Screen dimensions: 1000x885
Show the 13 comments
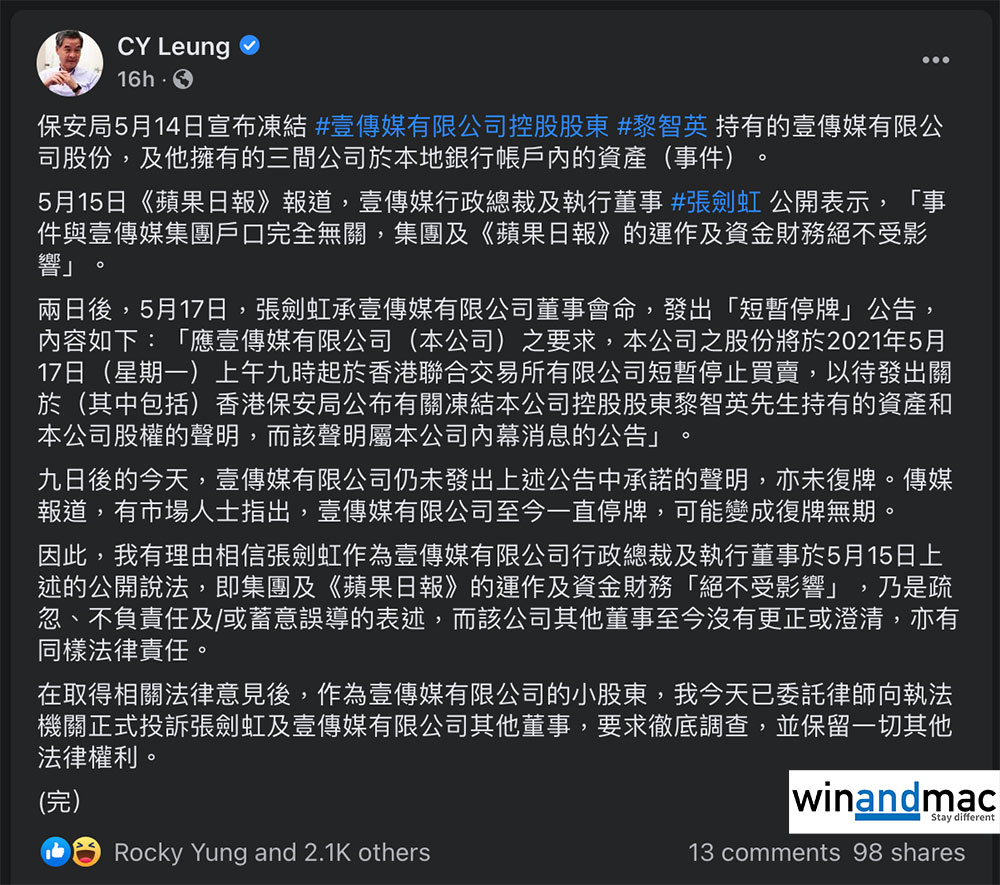pos(764,852)
